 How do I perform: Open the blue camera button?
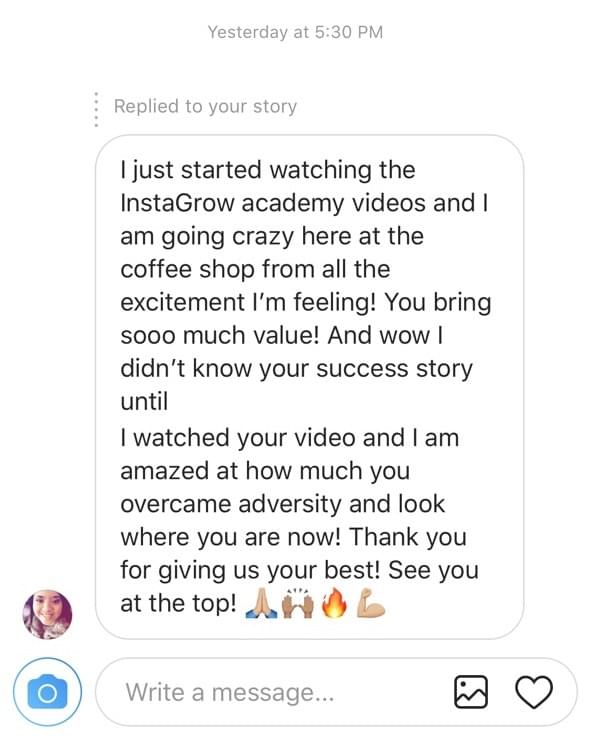pyautogui.click(x=47, y=692)
